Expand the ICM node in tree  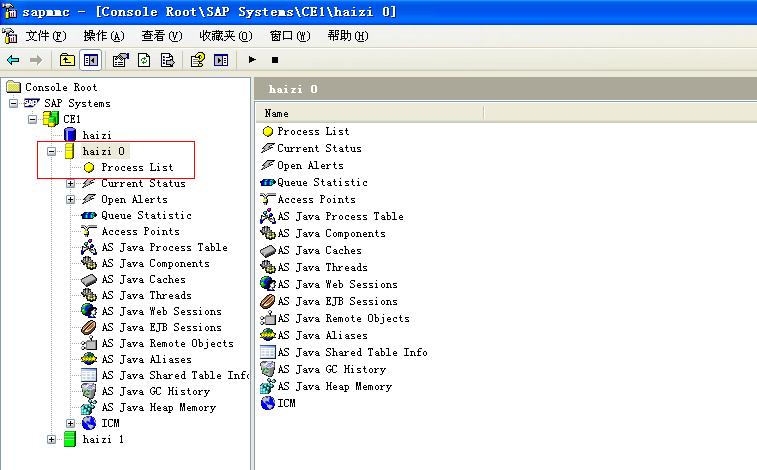(71, 423)
